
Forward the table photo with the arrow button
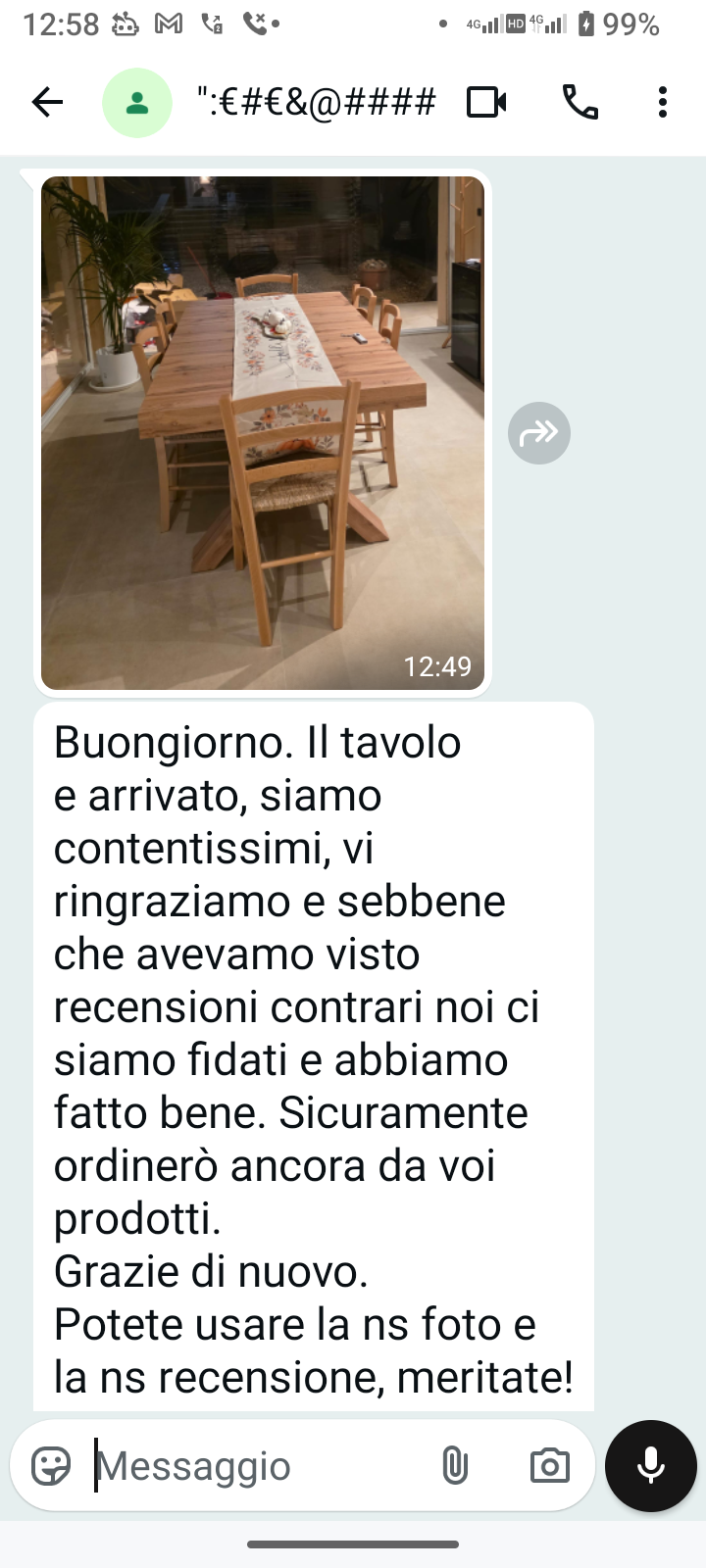pyautogui.click(x=539, y=432)
